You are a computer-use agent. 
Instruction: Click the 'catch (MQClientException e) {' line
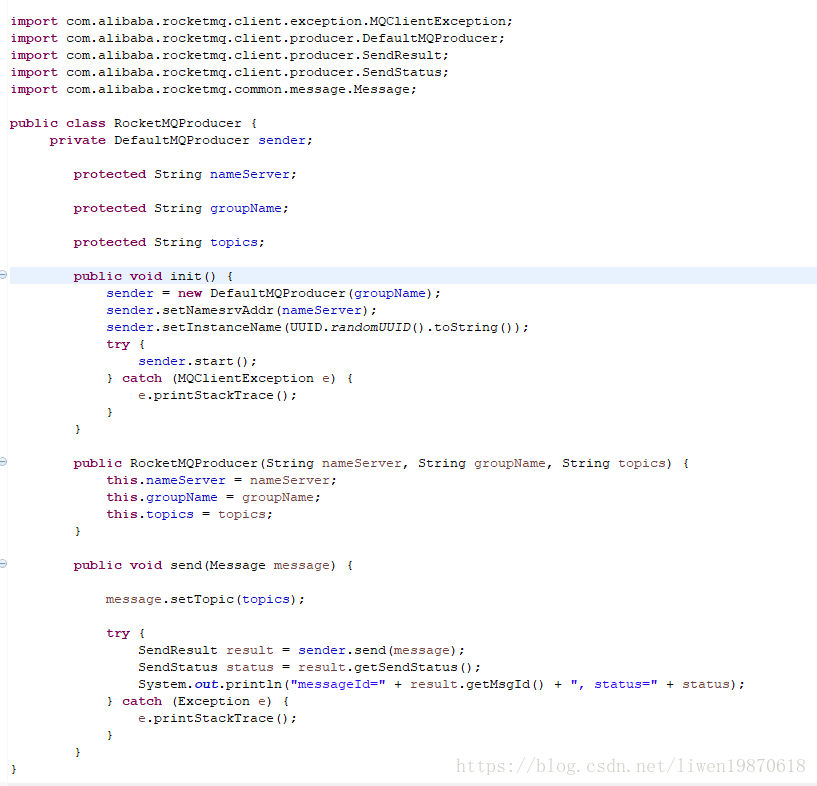230,378
